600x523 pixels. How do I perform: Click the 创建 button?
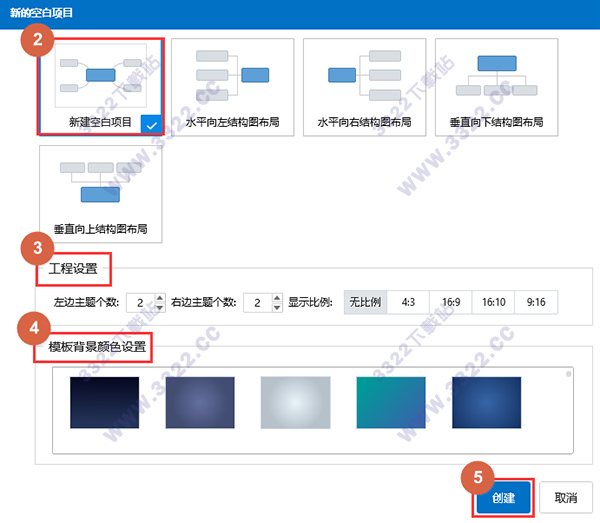coord(503,498)
